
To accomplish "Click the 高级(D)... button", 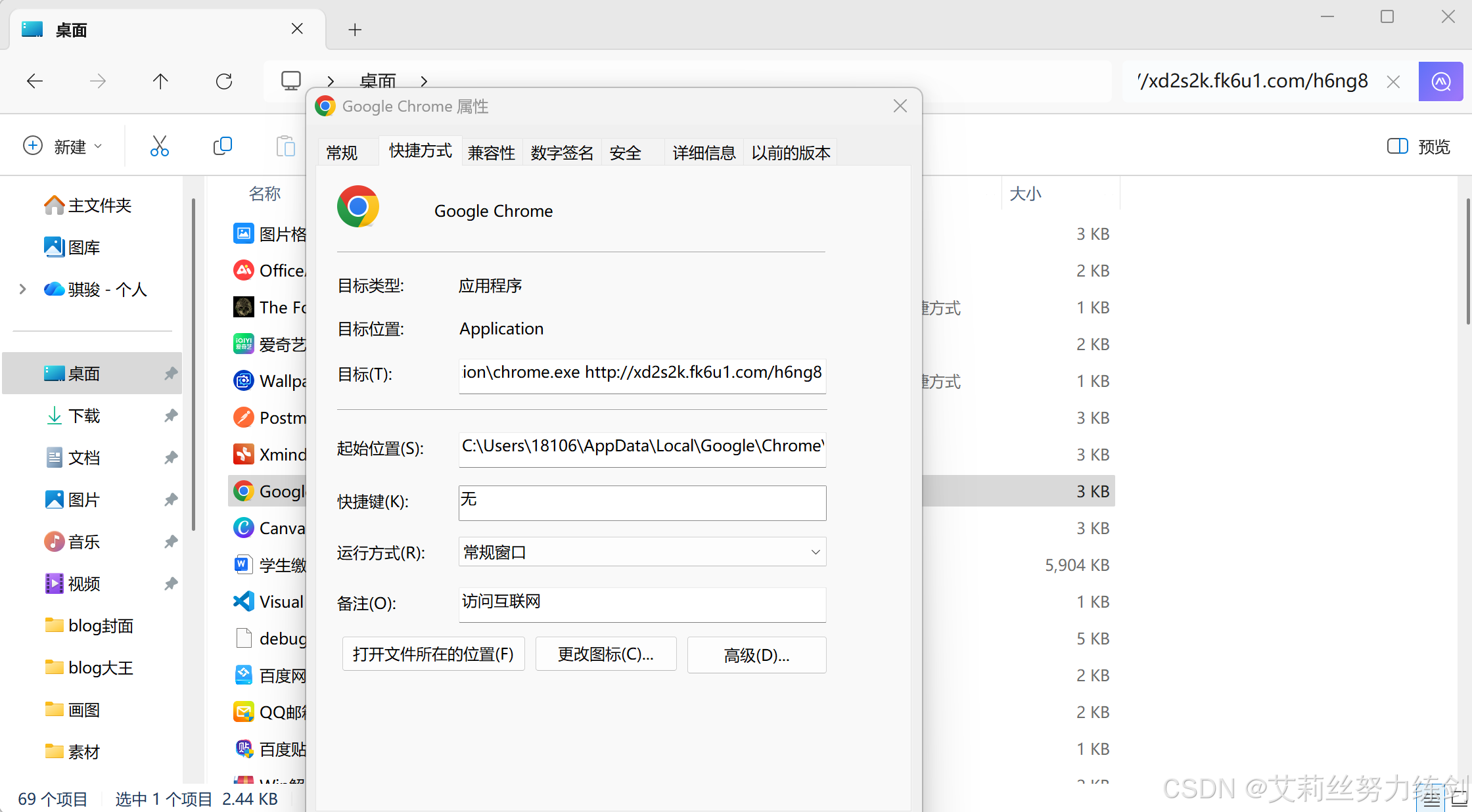I will (756, 655).
